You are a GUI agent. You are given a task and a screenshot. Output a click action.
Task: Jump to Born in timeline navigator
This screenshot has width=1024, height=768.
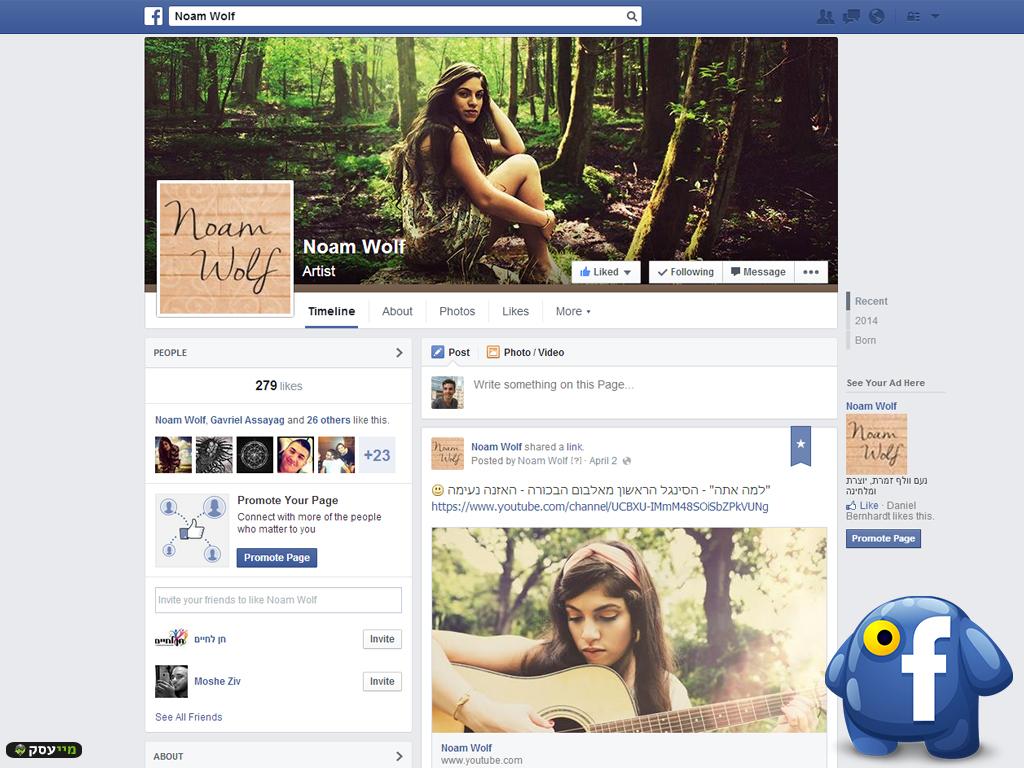(x=865, y=340)
